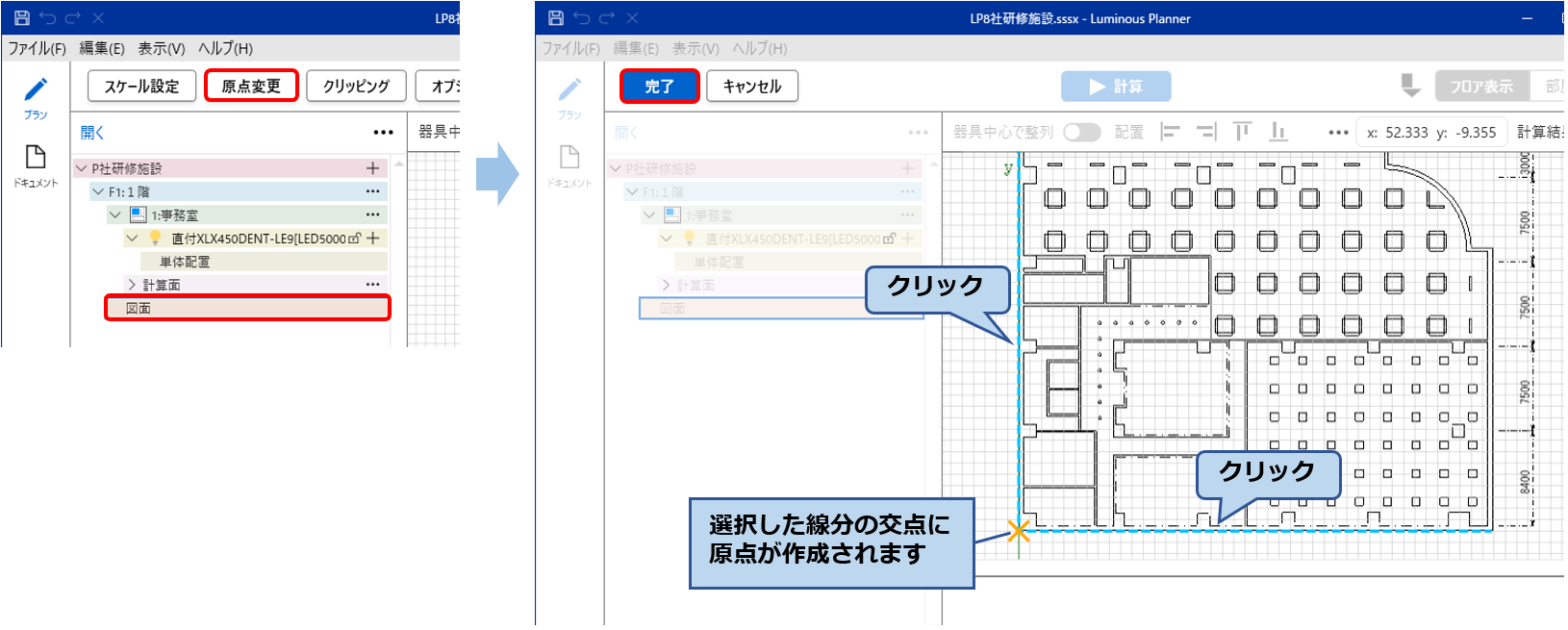Viewport: 1568px width, 630px height.
Task: Collapse the P社研修施設 tree node in left window
Action: tap(82, 168)
